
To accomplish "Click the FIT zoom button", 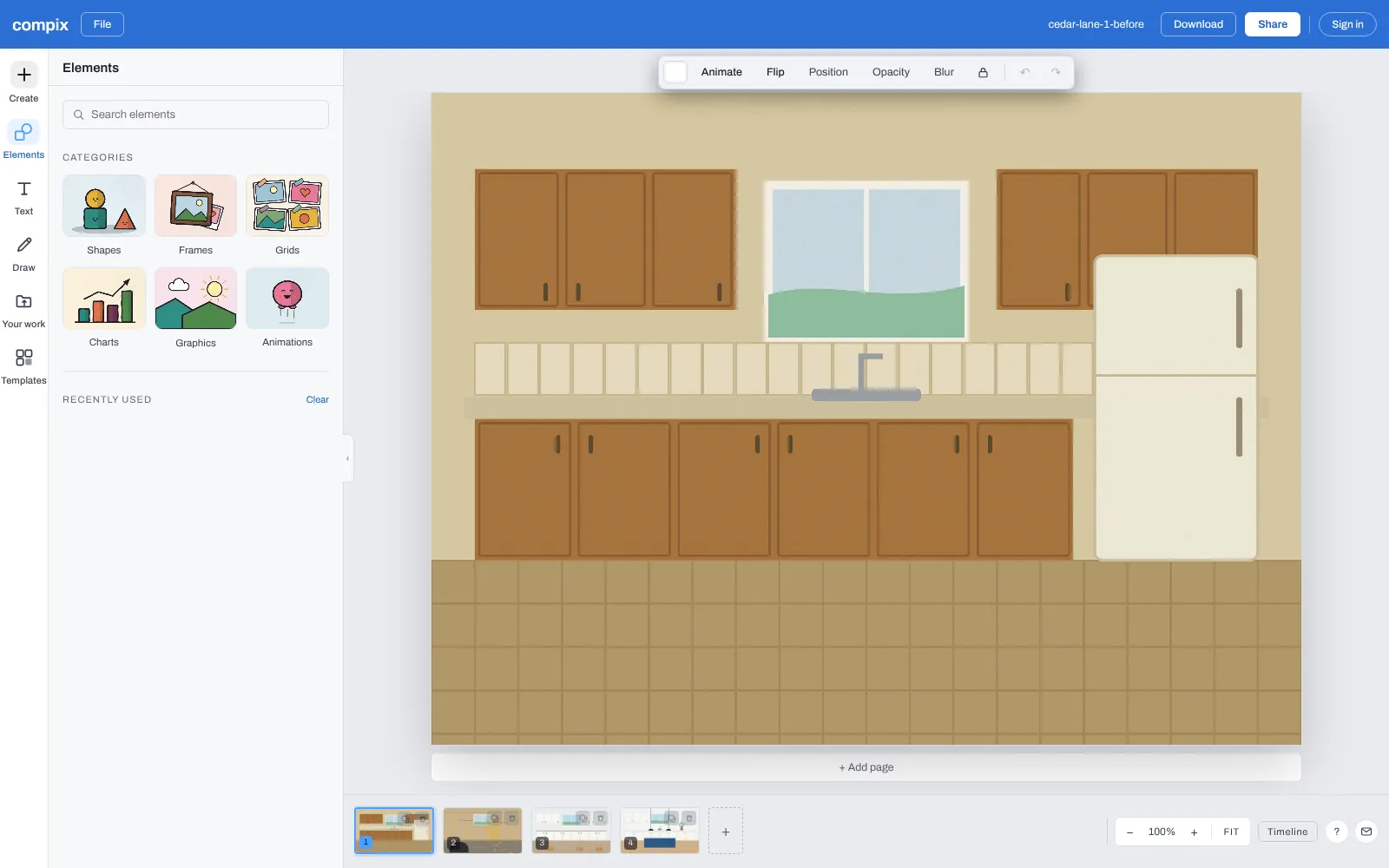I will [x=1231, y=832].
